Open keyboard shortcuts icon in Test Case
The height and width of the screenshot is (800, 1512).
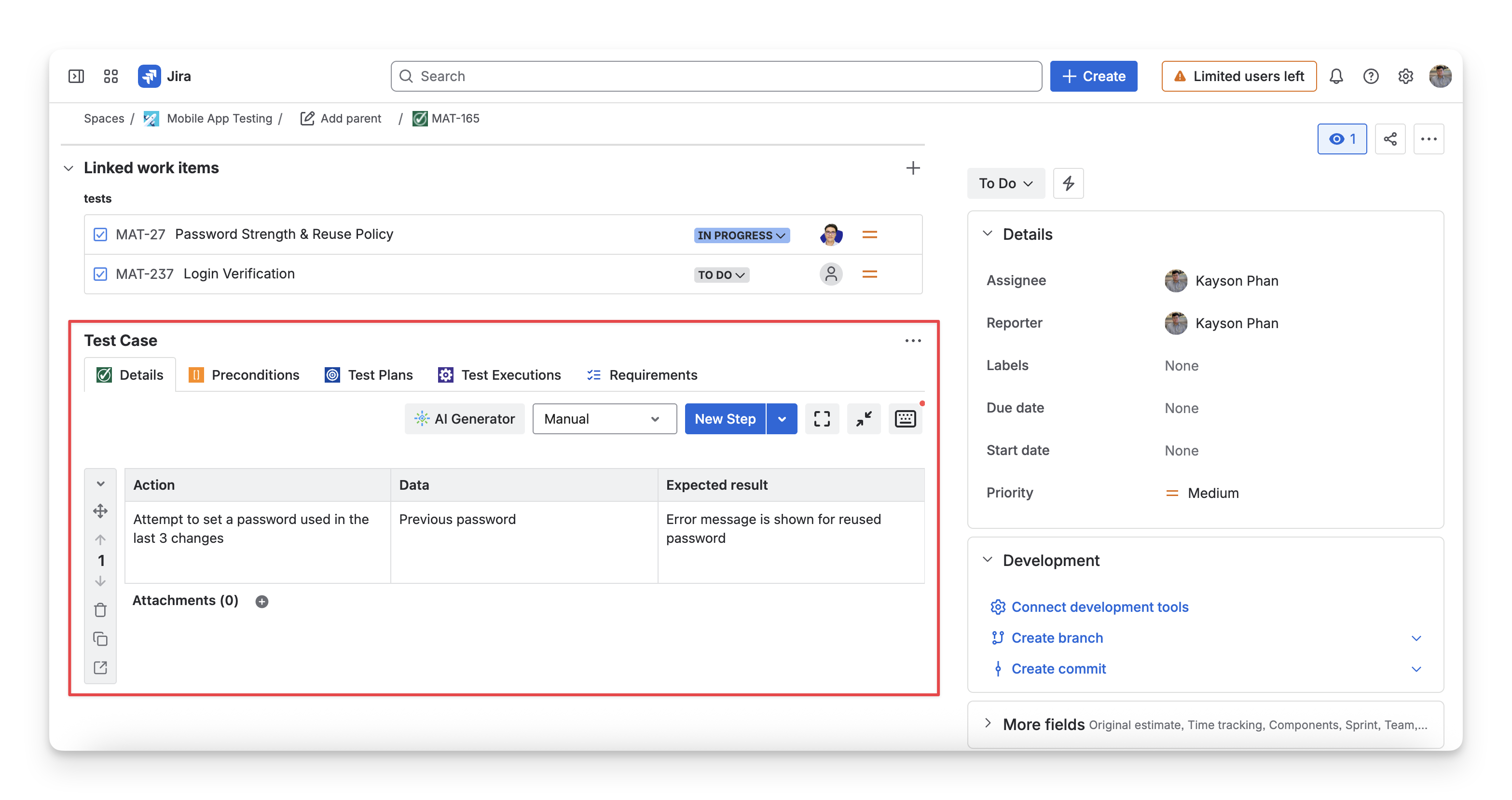(905, 419)
